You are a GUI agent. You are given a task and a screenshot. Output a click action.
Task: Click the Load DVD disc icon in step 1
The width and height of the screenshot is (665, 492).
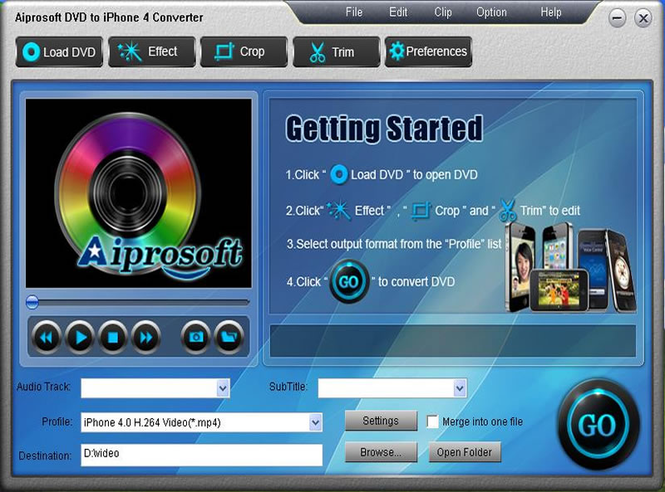pos(339,174)
